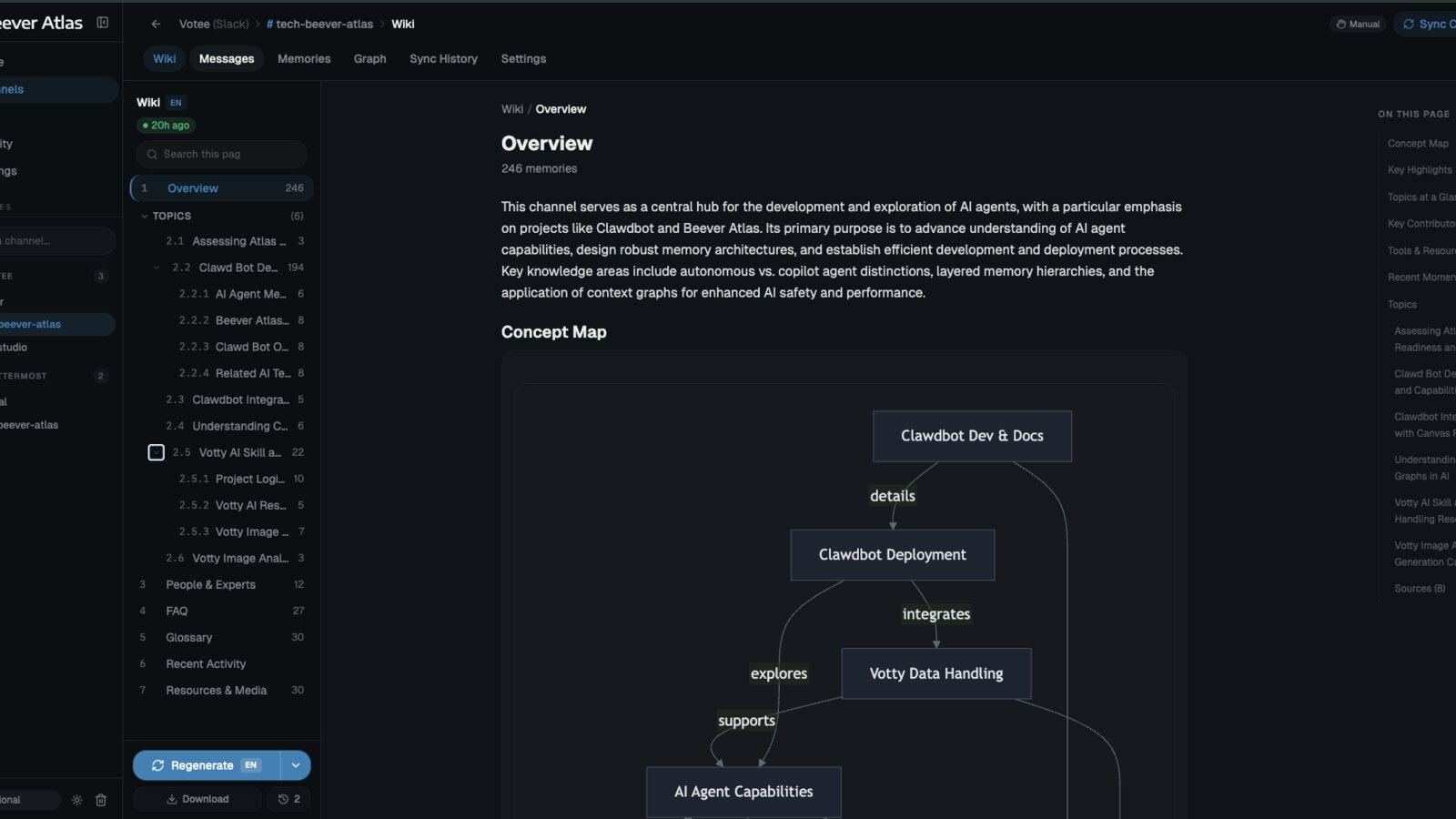Jump to Concept Map in page outline

1418,144
